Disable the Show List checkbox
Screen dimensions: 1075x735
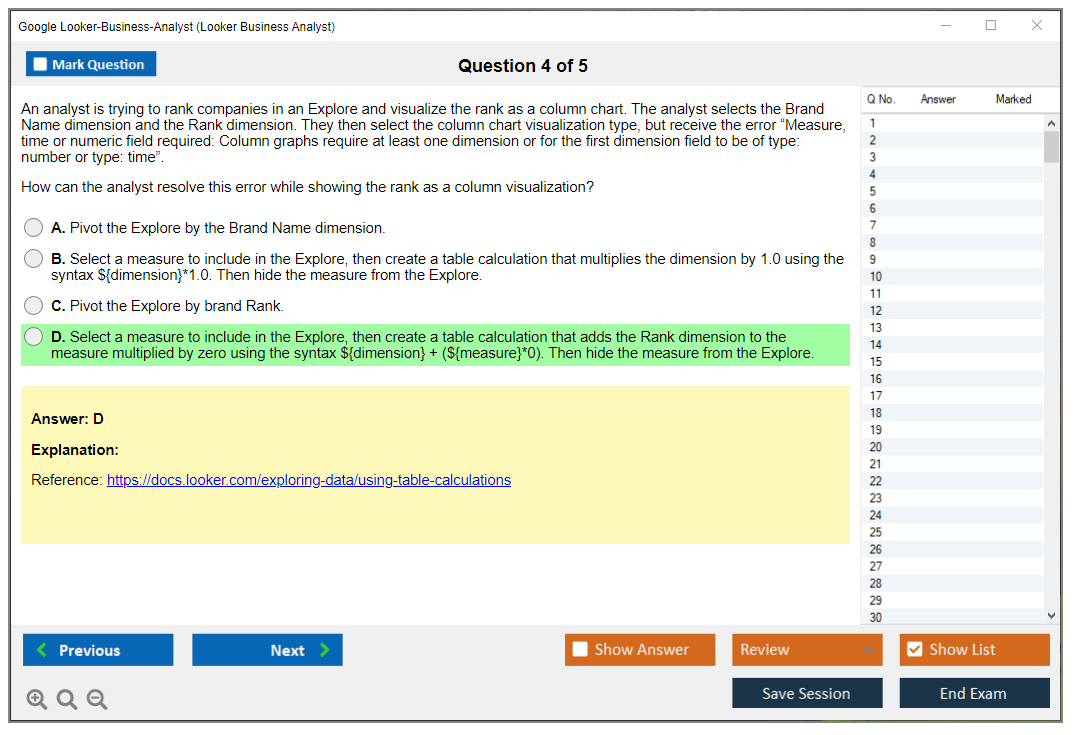[914, 650]
